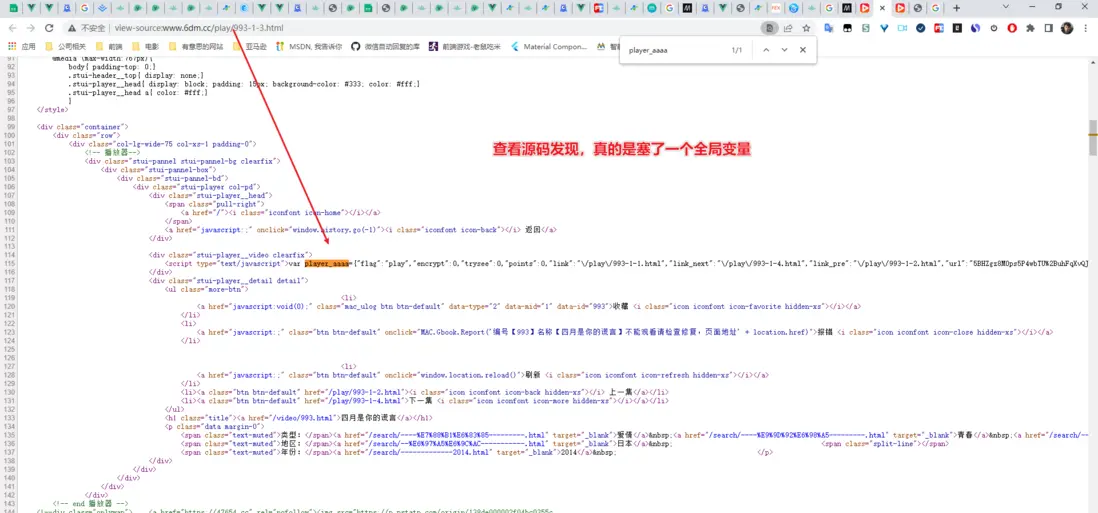Bookmark this page with the star icon
The height and width of the screenshot is (513, 1098).
point(806,29)
